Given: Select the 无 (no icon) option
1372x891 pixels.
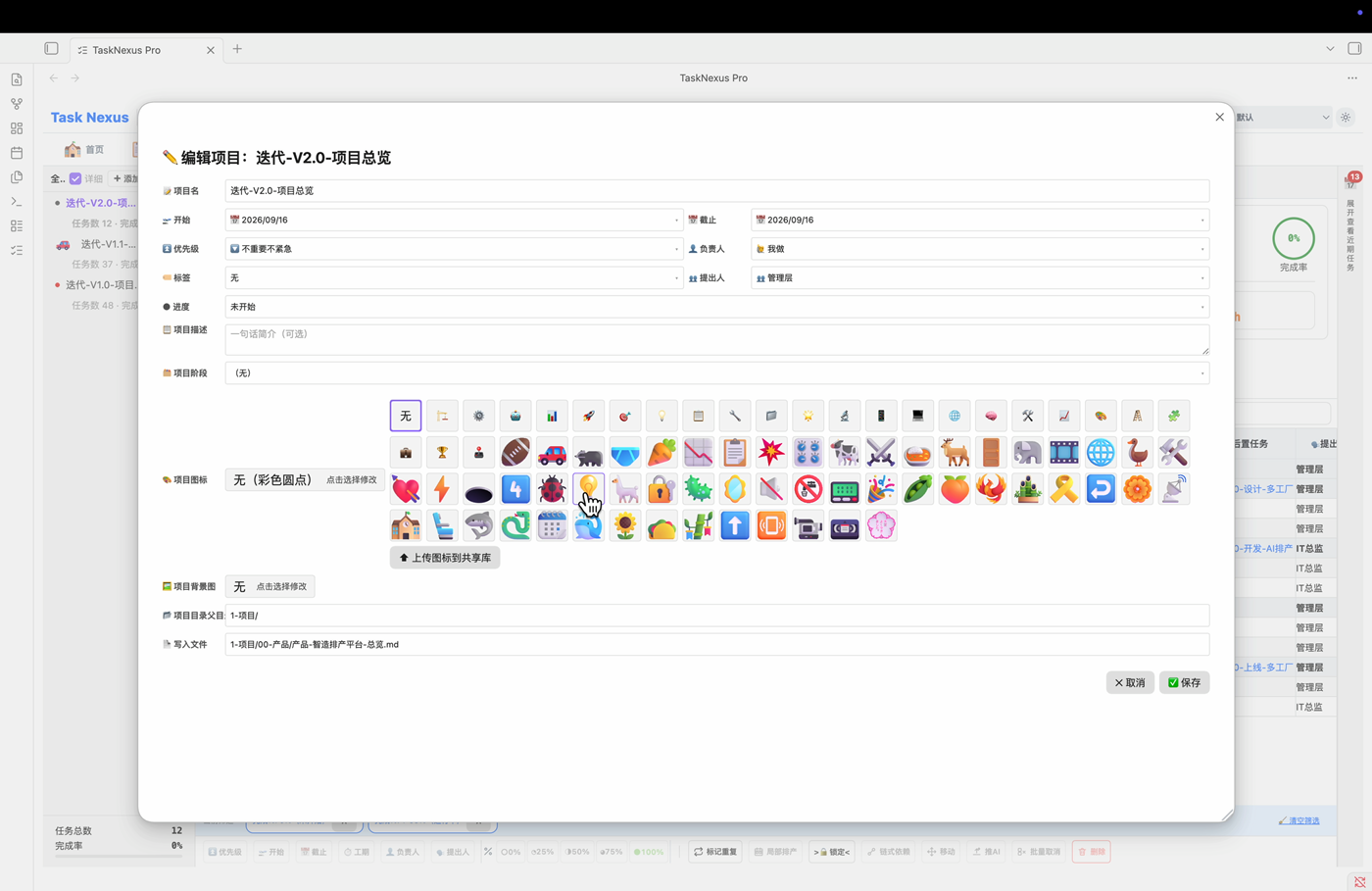Looking at the screenshot, I should pyautogui.click(x=406, y=416).
